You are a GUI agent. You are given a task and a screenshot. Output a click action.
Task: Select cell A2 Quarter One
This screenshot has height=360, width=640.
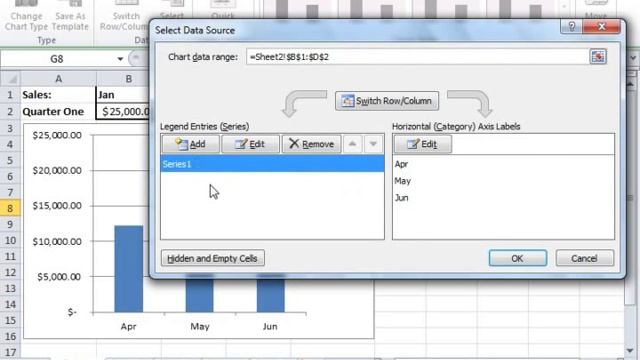(58, 111)
